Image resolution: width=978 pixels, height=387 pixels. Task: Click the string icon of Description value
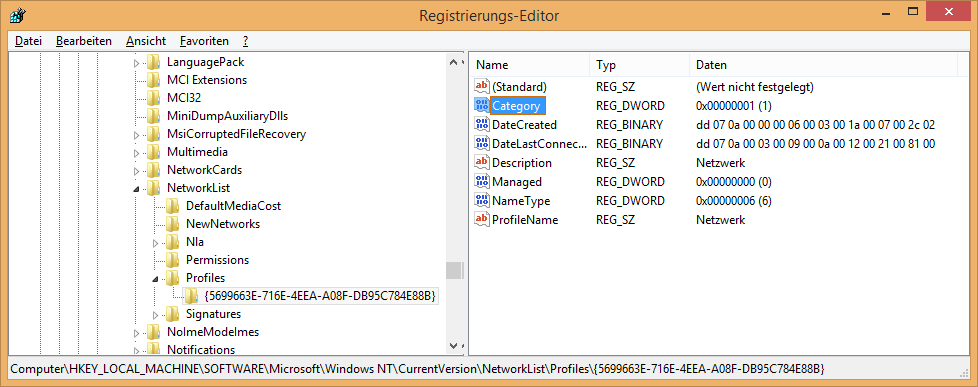(482, 162)
